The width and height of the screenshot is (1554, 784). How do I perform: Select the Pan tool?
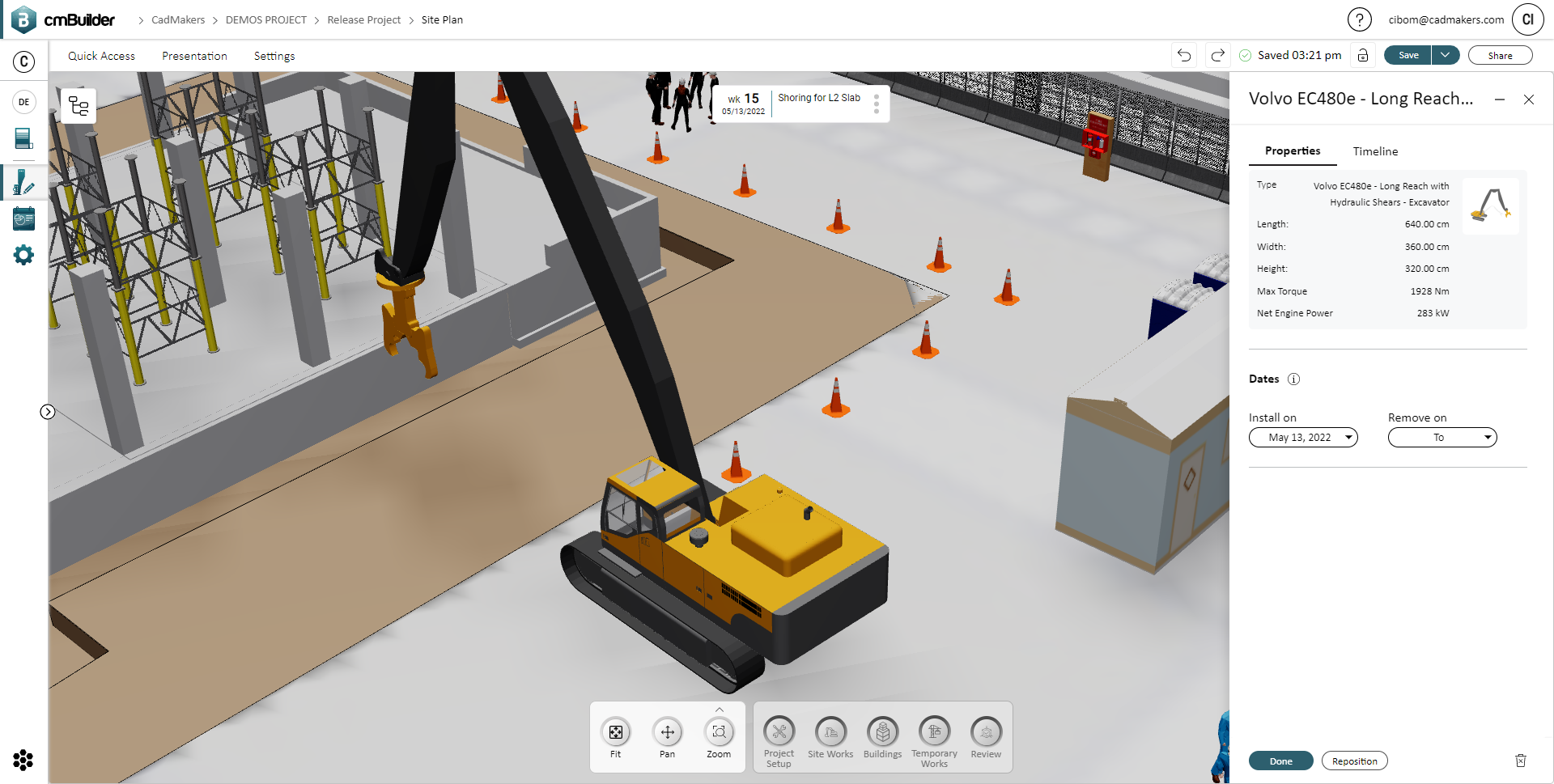[667, 737]
